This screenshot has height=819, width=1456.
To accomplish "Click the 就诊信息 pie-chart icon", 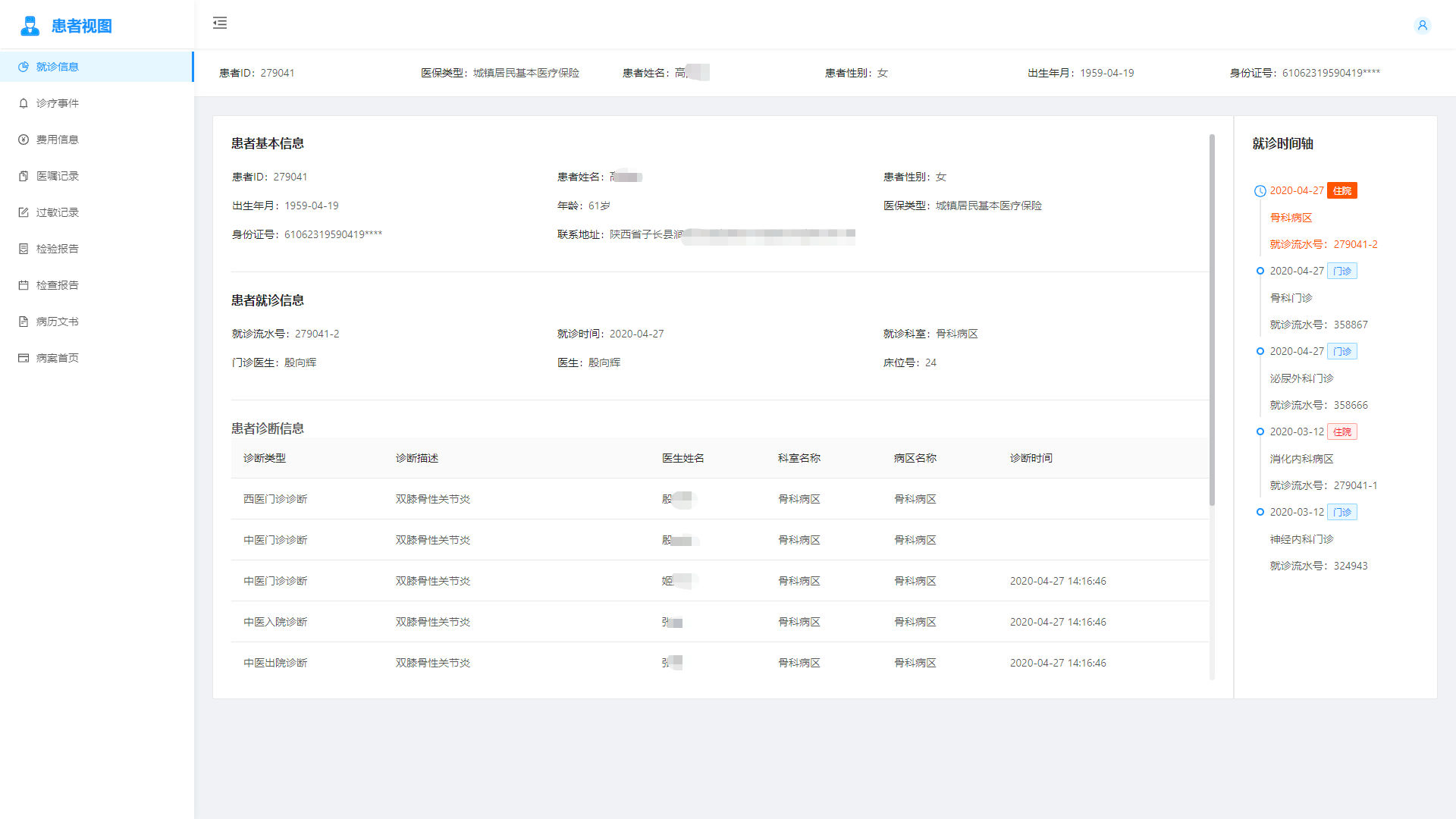I will [x=24, y=67].
